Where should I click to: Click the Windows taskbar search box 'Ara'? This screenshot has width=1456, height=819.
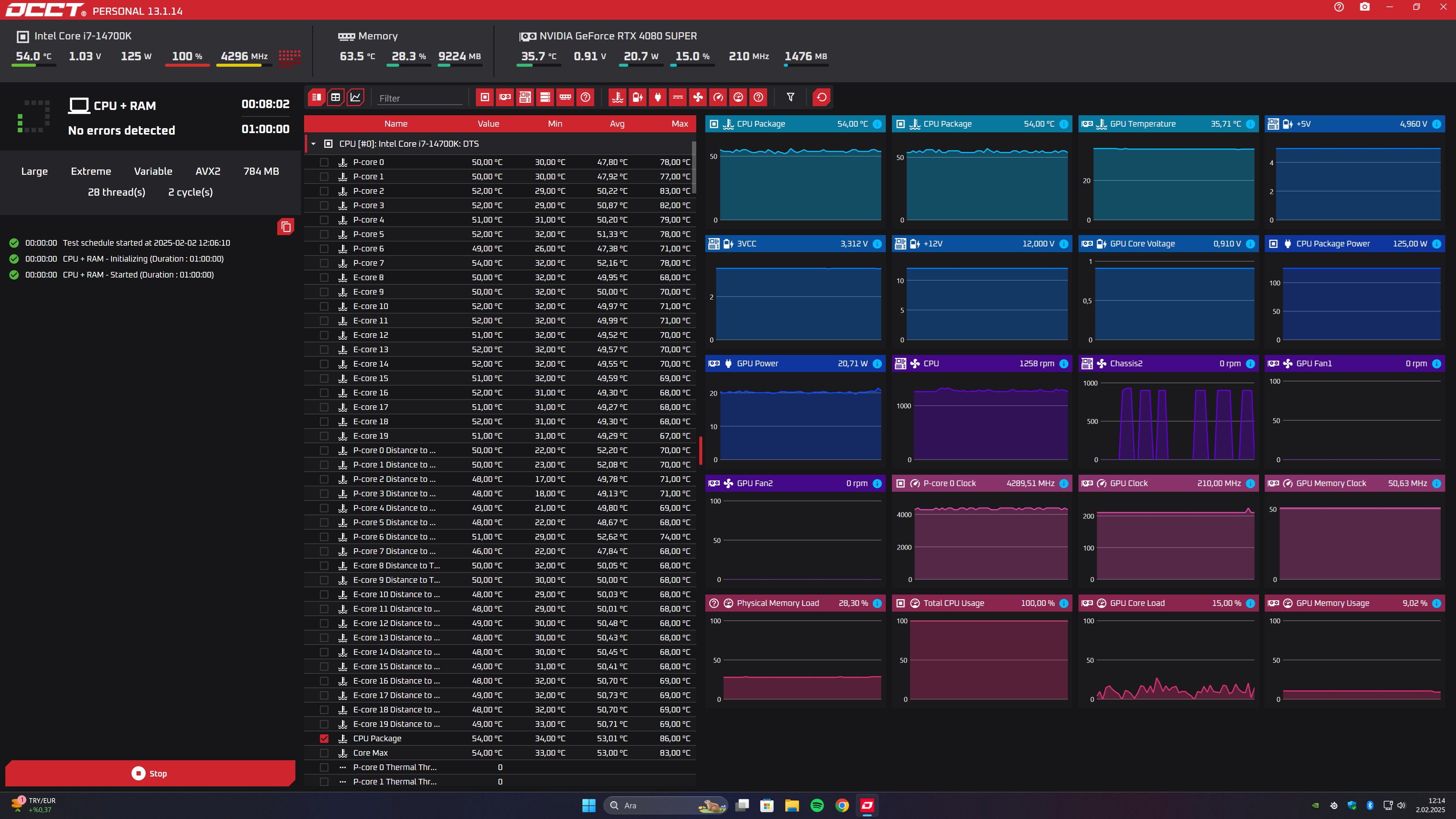click(666, 805)
